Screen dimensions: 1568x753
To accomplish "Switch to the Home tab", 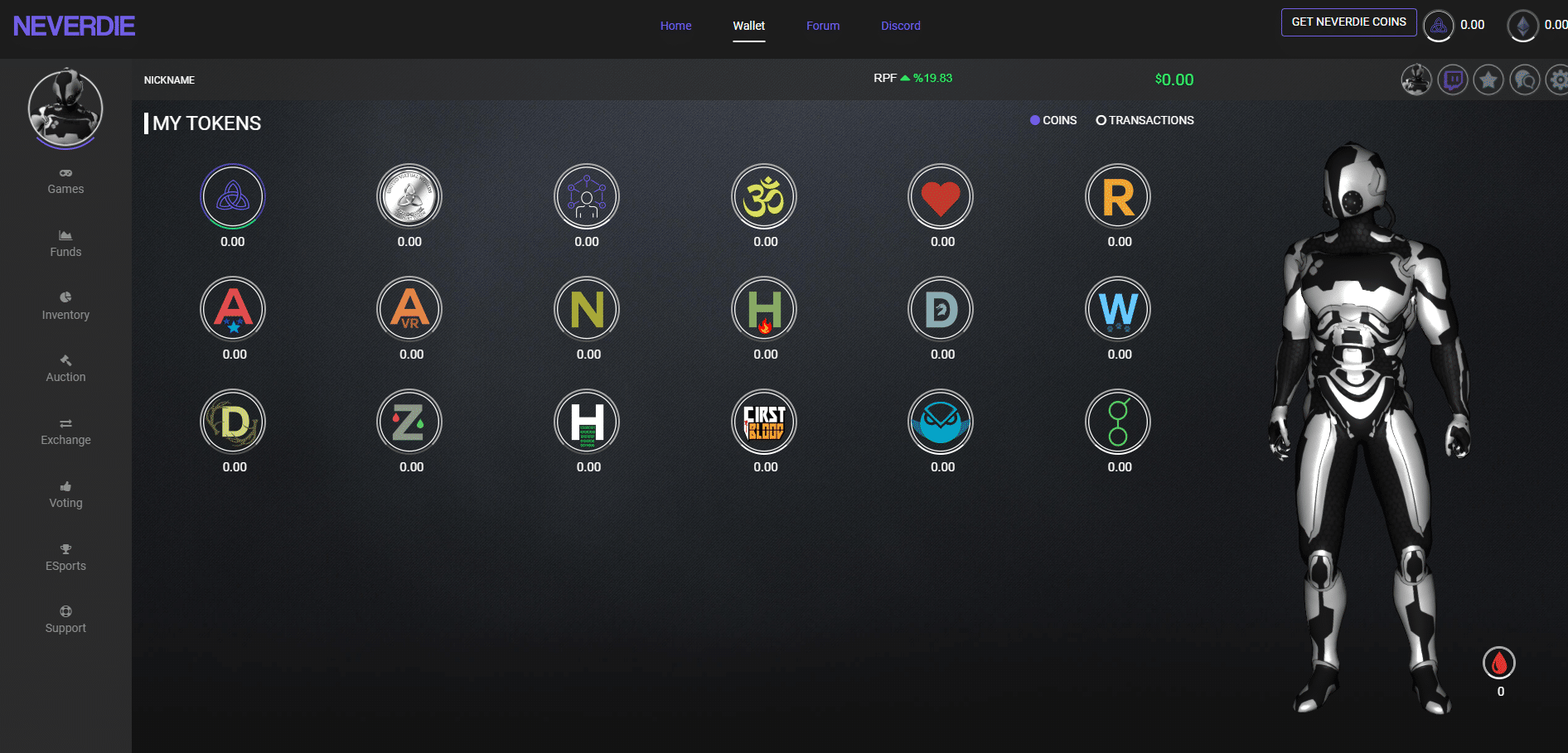I will tap(675, 26).
